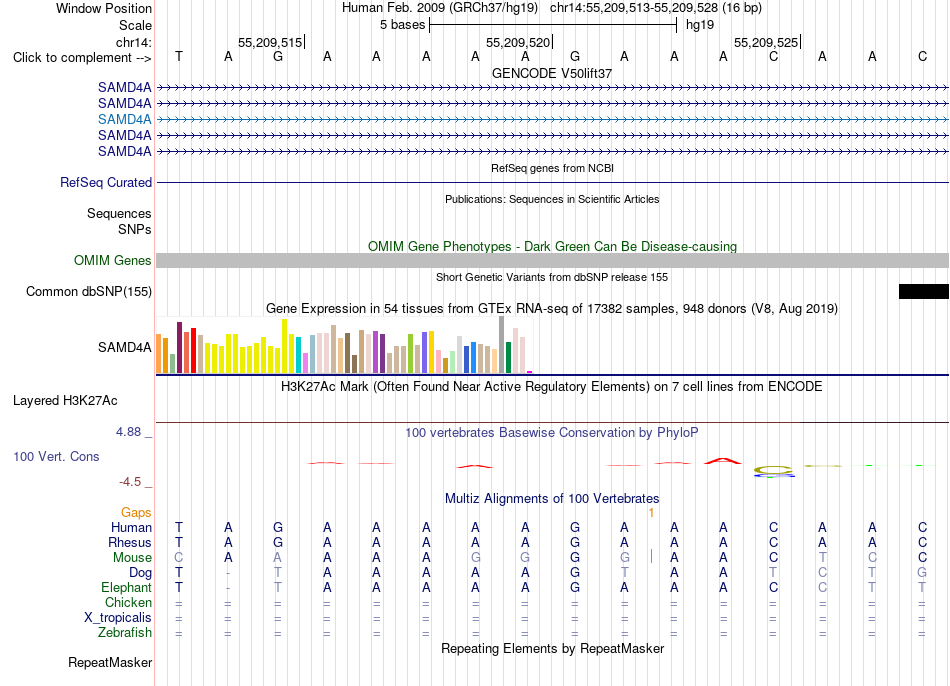The height and width of the screenshot is (686, 950).
Task: Click '100 vertebrates Basewise Conservation by PhyloP' title
Action: (x=552, y=433)
